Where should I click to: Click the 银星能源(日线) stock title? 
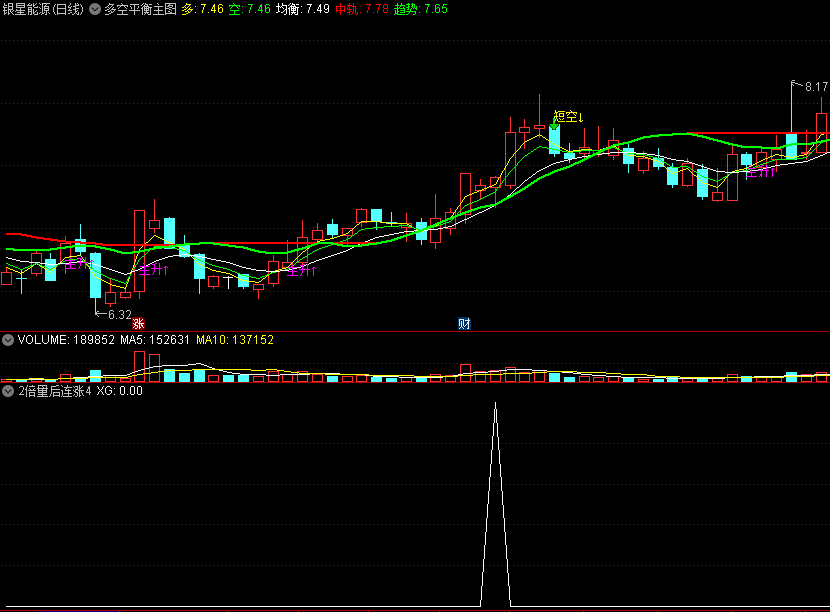click(x=43, y=9)
